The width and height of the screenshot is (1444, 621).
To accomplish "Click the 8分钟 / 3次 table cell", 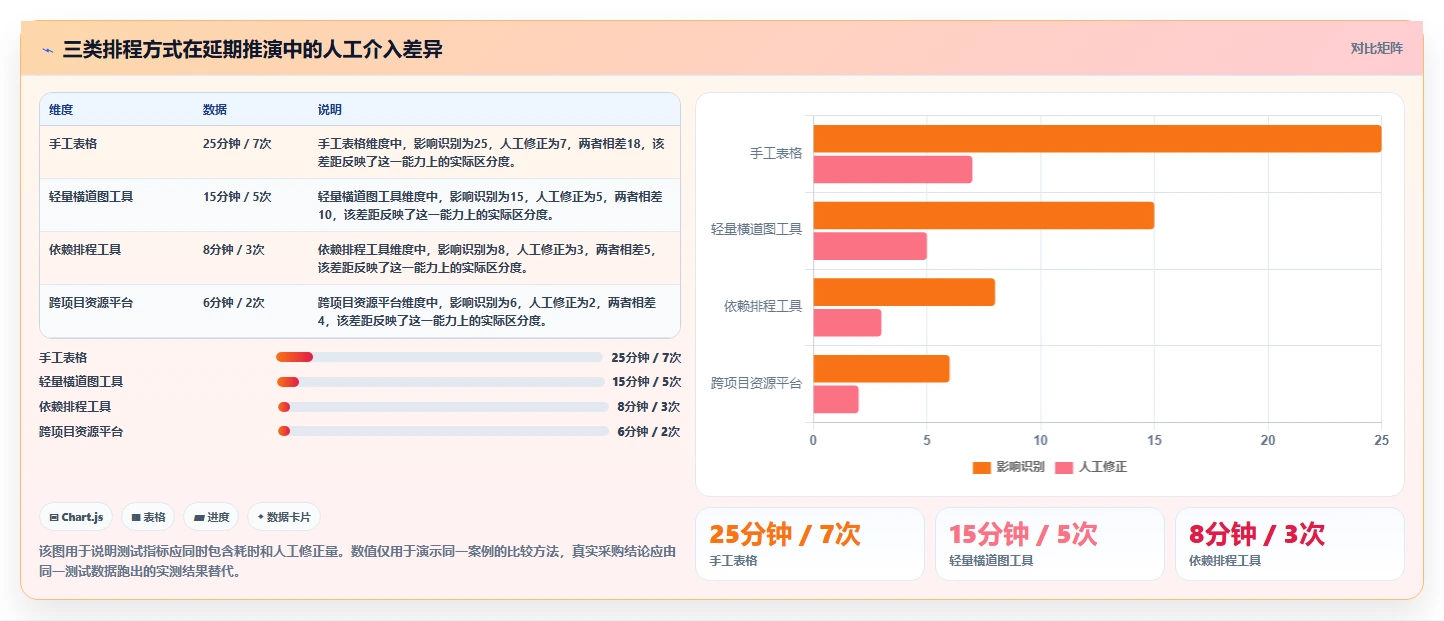I will click(234, 249).
